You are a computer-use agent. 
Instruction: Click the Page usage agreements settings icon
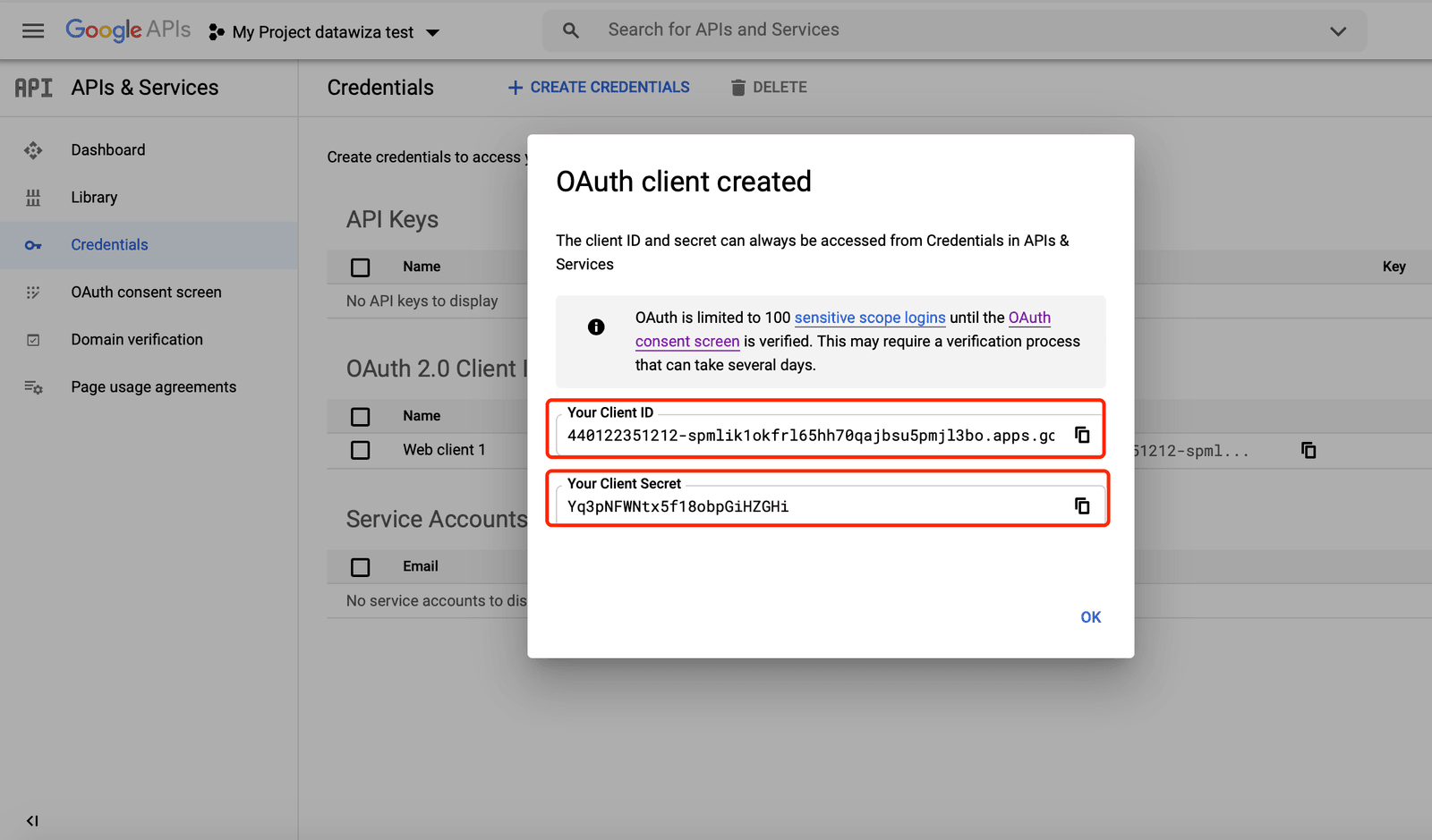coord(33,387)
